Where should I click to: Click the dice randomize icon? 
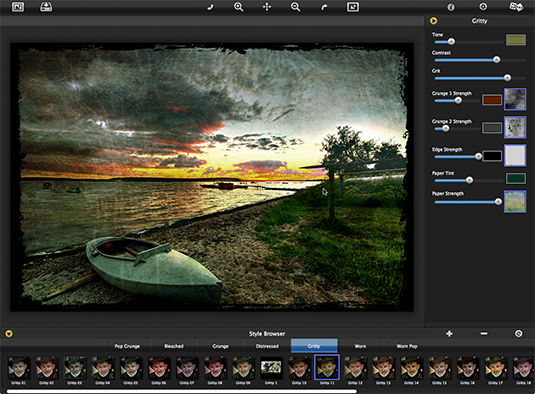[x=516, y=7]
